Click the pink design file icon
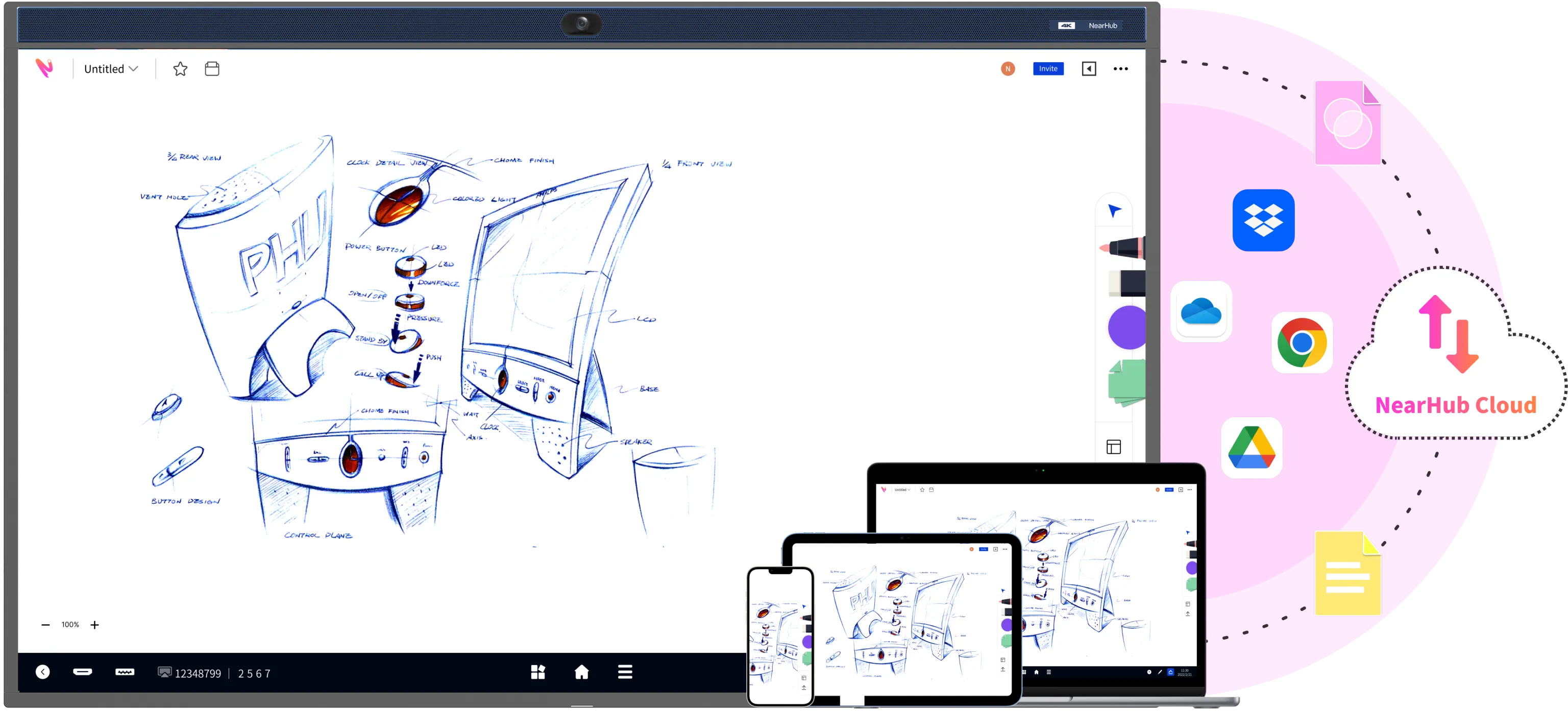The width and height of the screenshot is (1568, 712). (x=1347, y=123)
